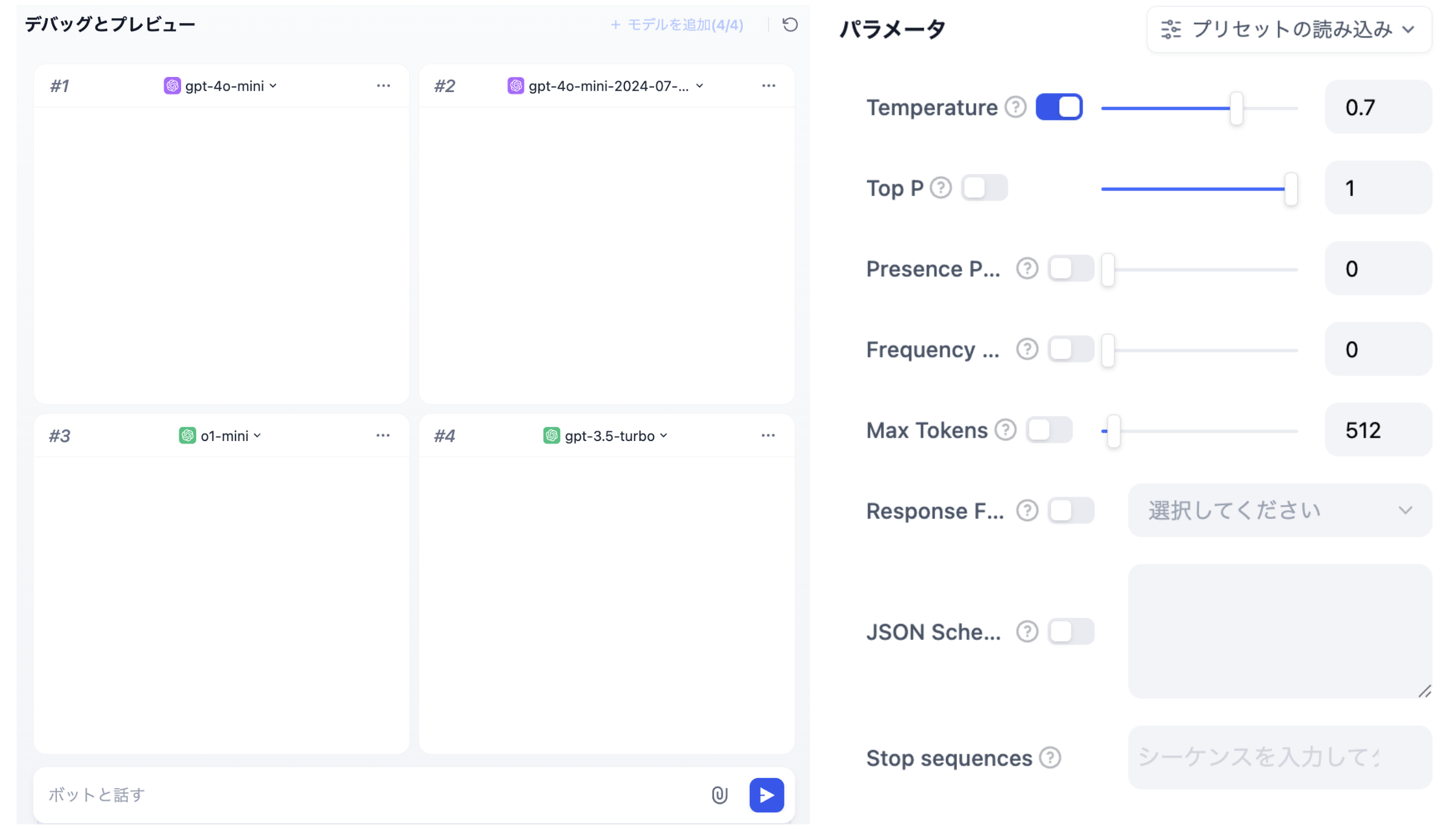This screenshot has height=830, width=1456.
Task: Open more options for gpt-4o-mini panel #1
Action: (x=384, y=85)
